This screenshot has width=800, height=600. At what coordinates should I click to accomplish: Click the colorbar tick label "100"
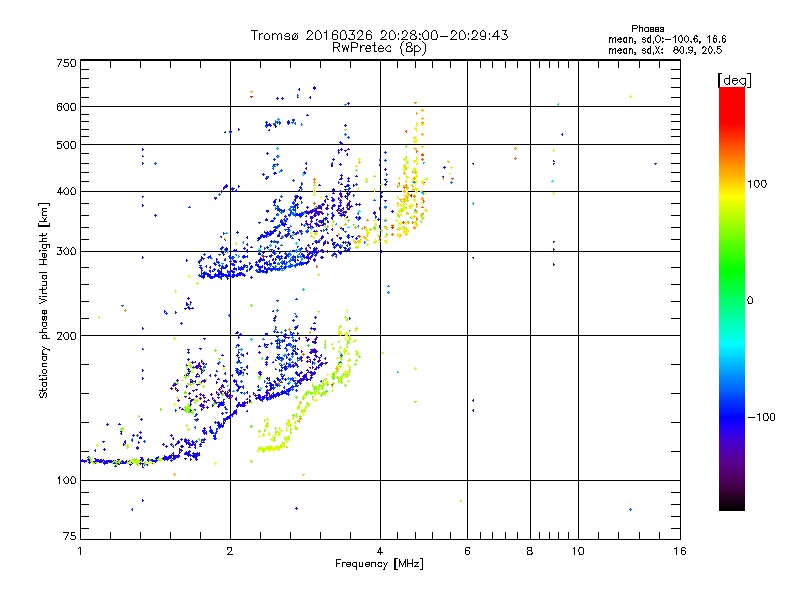pos(757,184)
